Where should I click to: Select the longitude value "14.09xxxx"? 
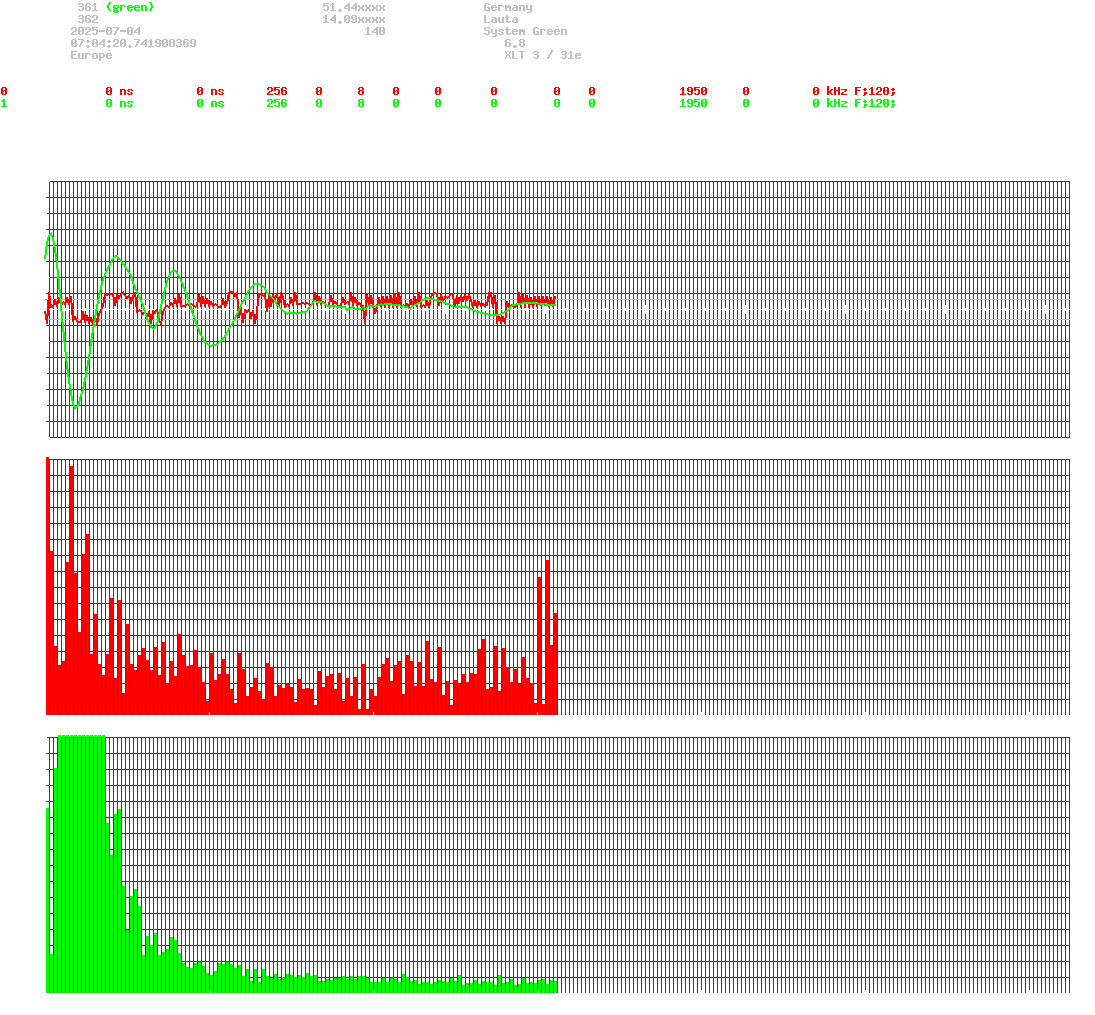point(354,20)
